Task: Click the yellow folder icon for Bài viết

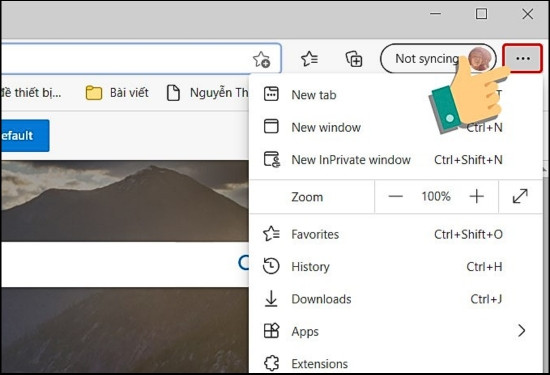Action: click(x=94, y=93)
